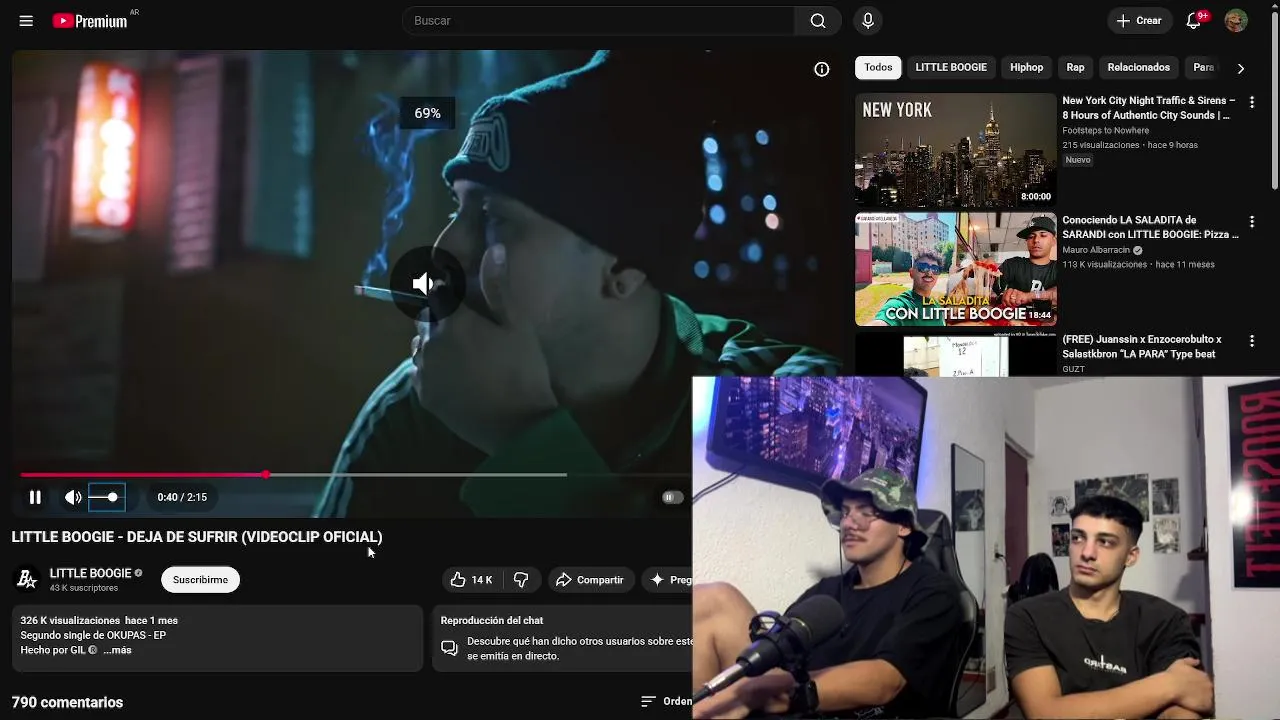
Task: Open (FREE) Juanssin LA PARA Type beat title
Action: (x=1142, y=347)
